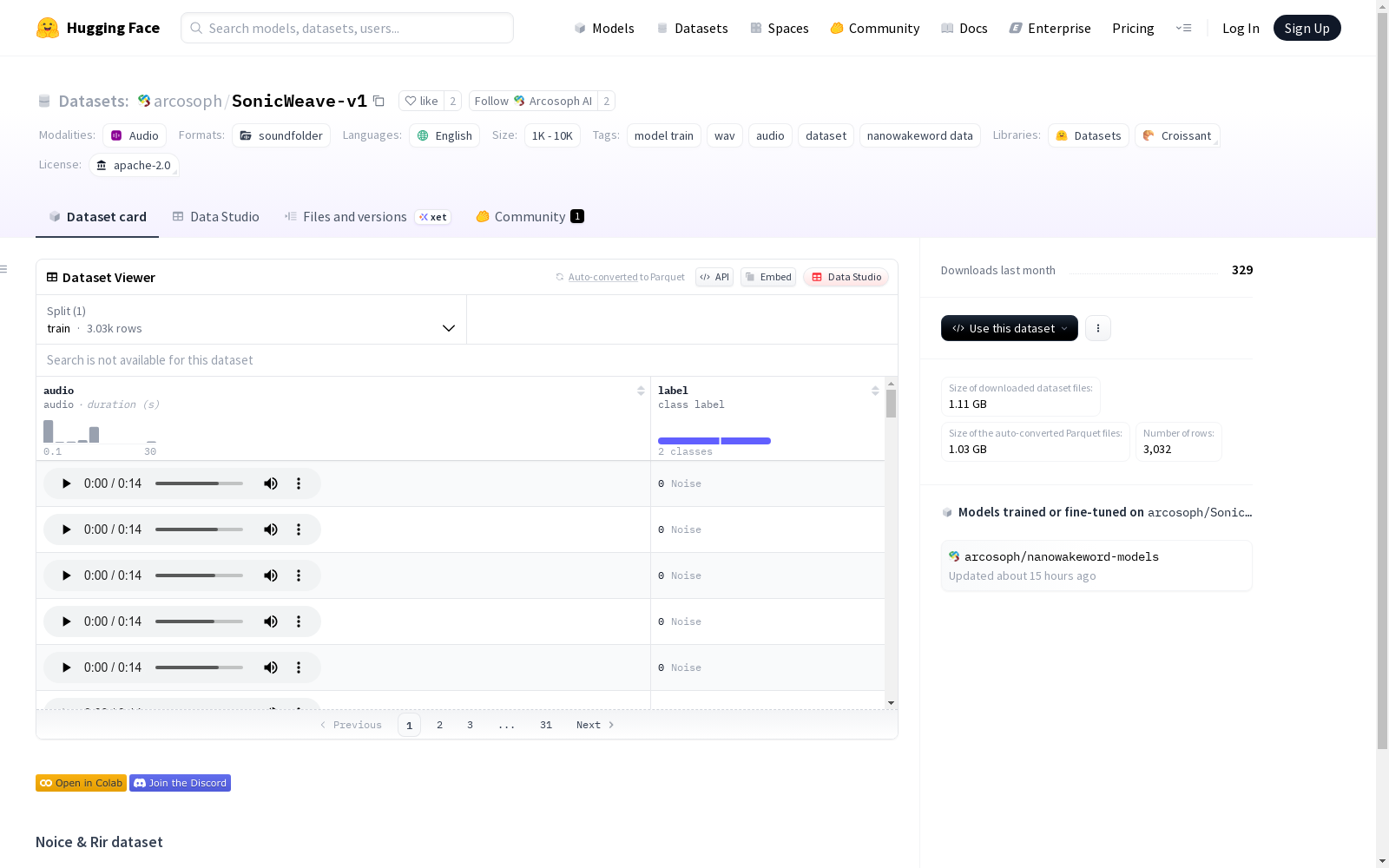Focus the search models, datasets, users field
This screenshot has width=1389, height=868.
point(347,28)
